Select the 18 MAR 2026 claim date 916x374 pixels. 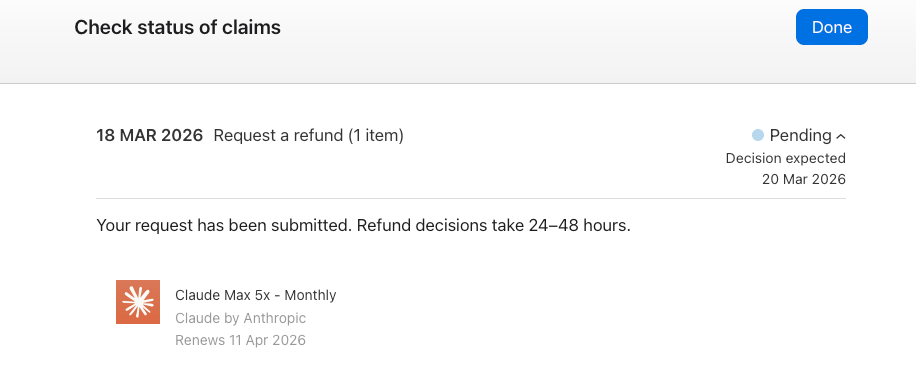pyautogui.click(x=150, y=136)
